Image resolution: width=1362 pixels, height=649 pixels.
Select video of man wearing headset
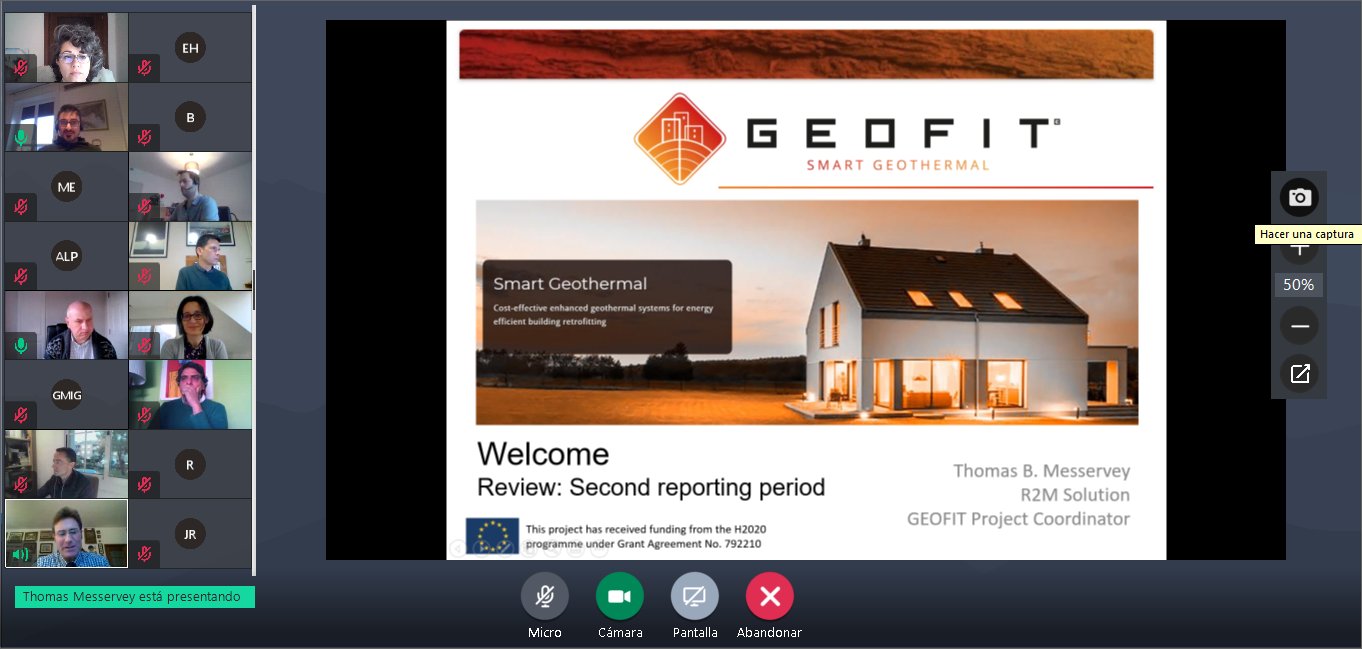pos(190,187)
